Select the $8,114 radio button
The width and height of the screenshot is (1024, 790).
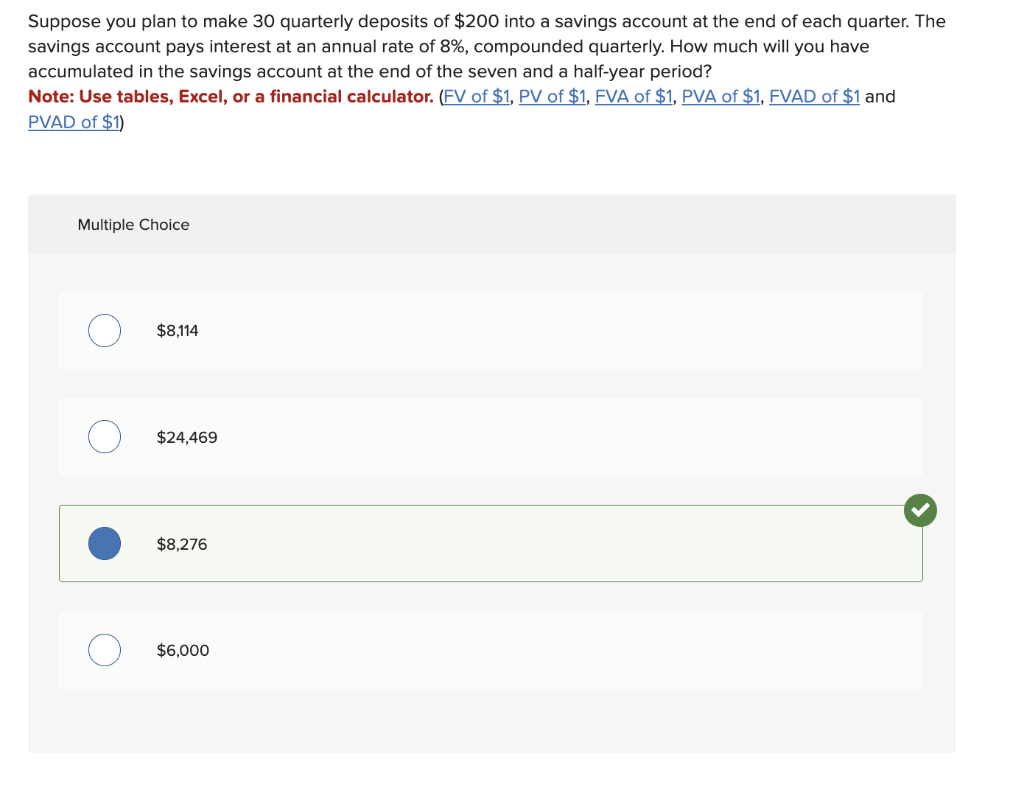tap(104, 330)
